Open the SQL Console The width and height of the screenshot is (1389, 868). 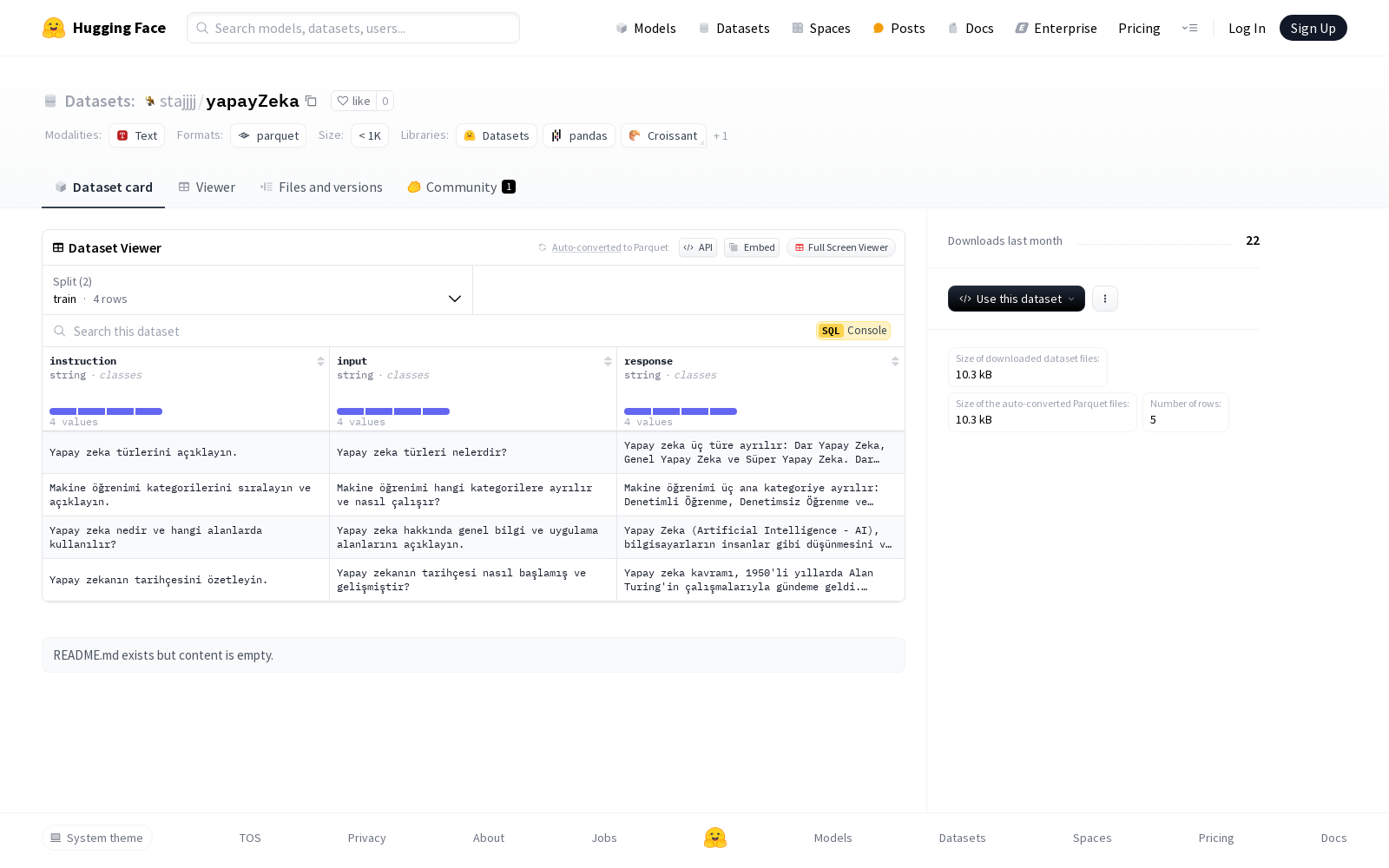click(853, 331)
